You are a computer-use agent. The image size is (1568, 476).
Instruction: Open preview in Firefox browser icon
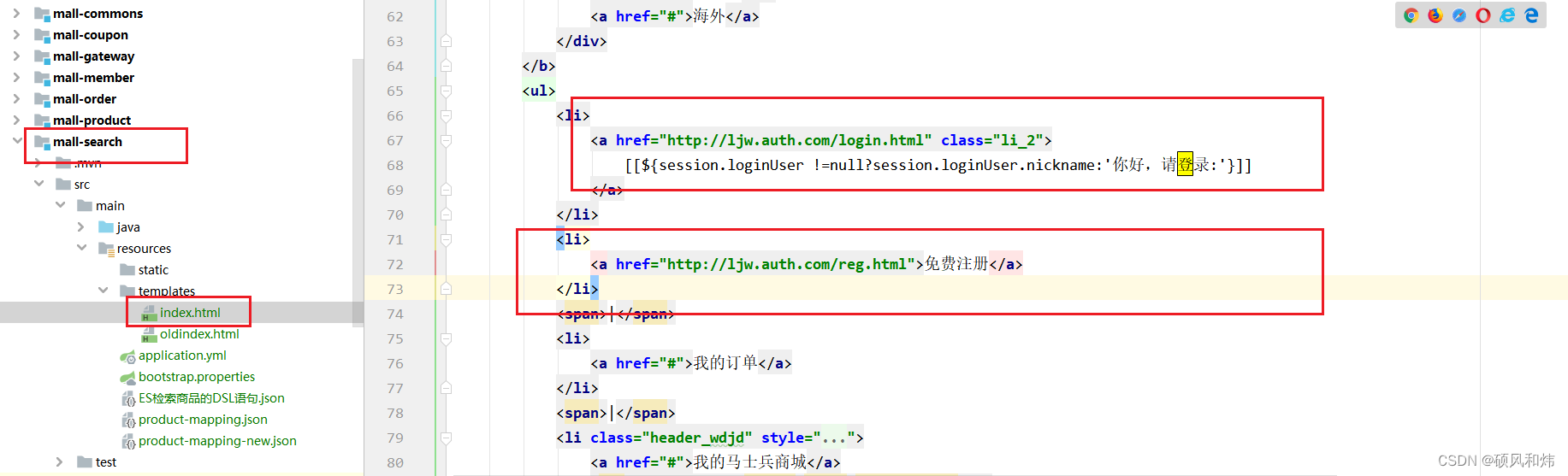[x=1435, y=15]
